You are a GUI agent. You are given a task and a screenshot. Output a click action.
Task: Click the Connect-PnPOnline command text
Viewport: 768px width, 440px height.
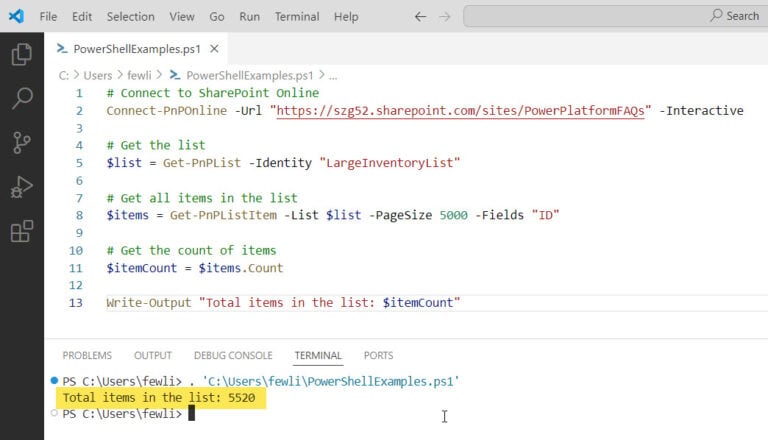click(x=167, y=111)
